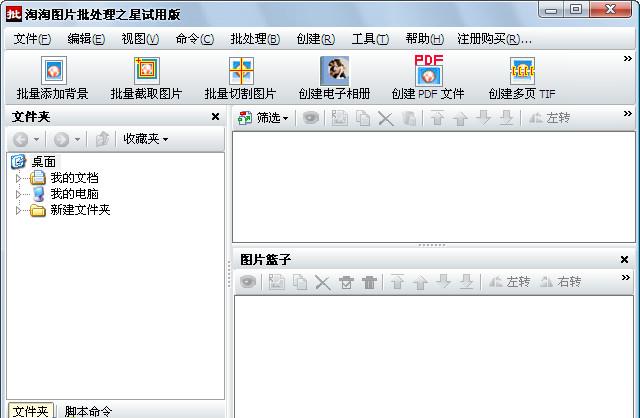Expand the 新建文件夹 tree node
Screen dimensions: 640x418
[18, 211]
